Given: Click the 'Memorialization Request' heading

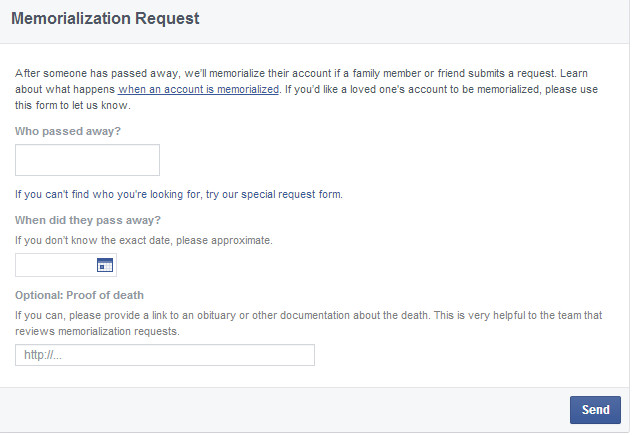Looking at the screenshot, I should pos(105,18).
